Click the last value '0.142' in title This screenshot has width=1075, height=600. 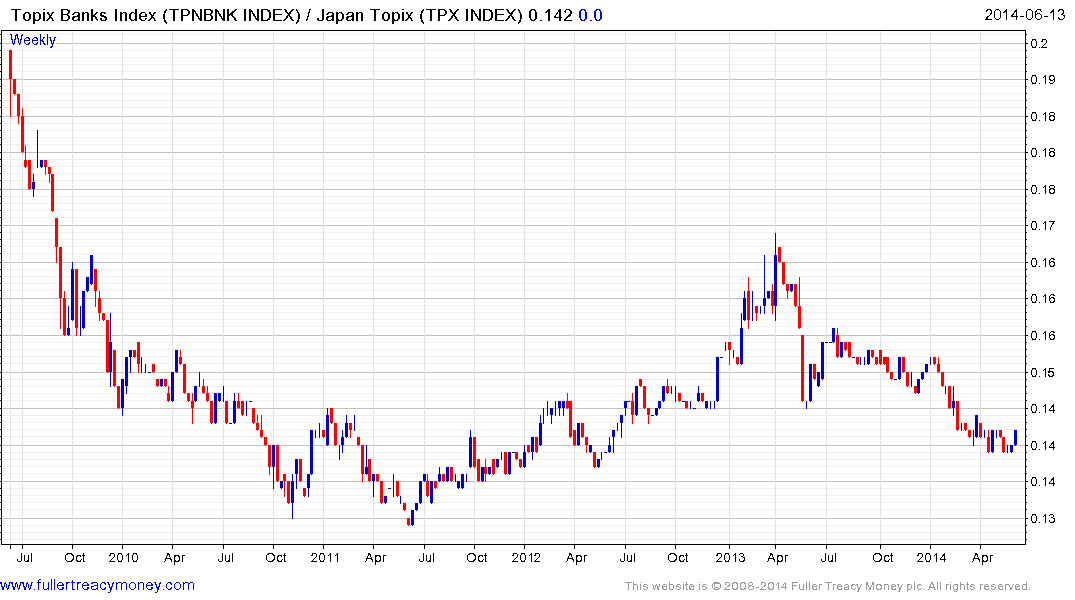pos(550,15)
